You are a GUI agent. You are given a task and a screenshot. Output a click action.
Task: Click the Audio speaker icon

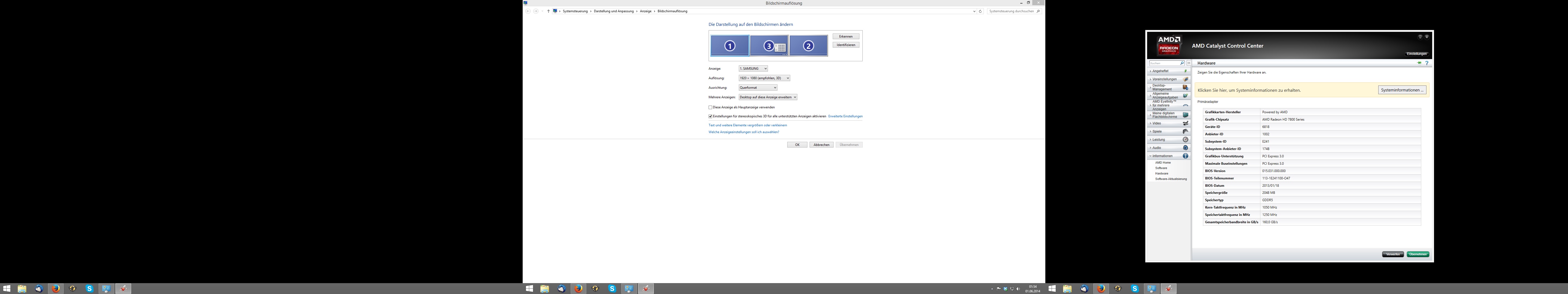1185,148
